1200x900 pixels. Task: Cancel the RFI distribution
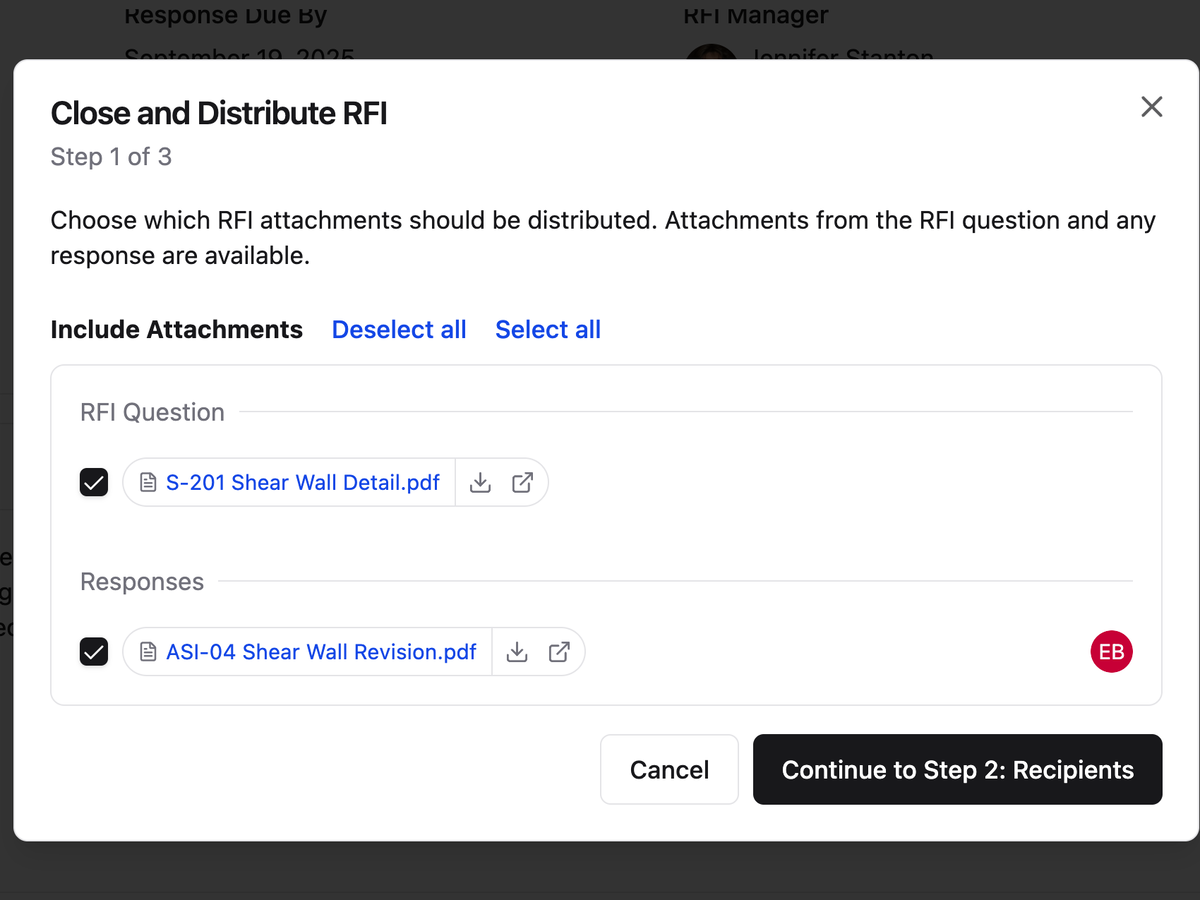tap(669, 770)
